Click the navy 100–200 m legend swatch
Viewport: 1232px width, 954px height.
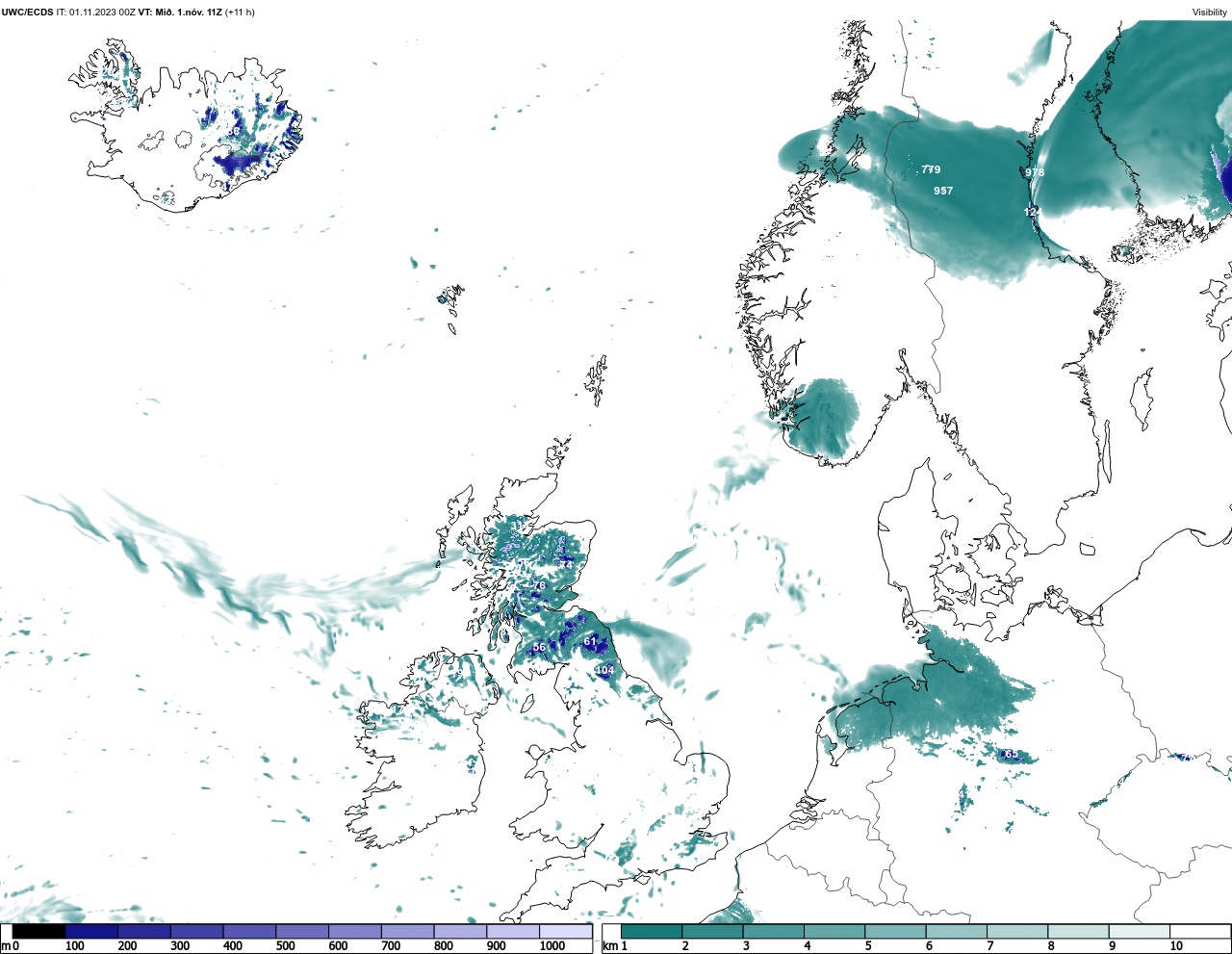91,932
